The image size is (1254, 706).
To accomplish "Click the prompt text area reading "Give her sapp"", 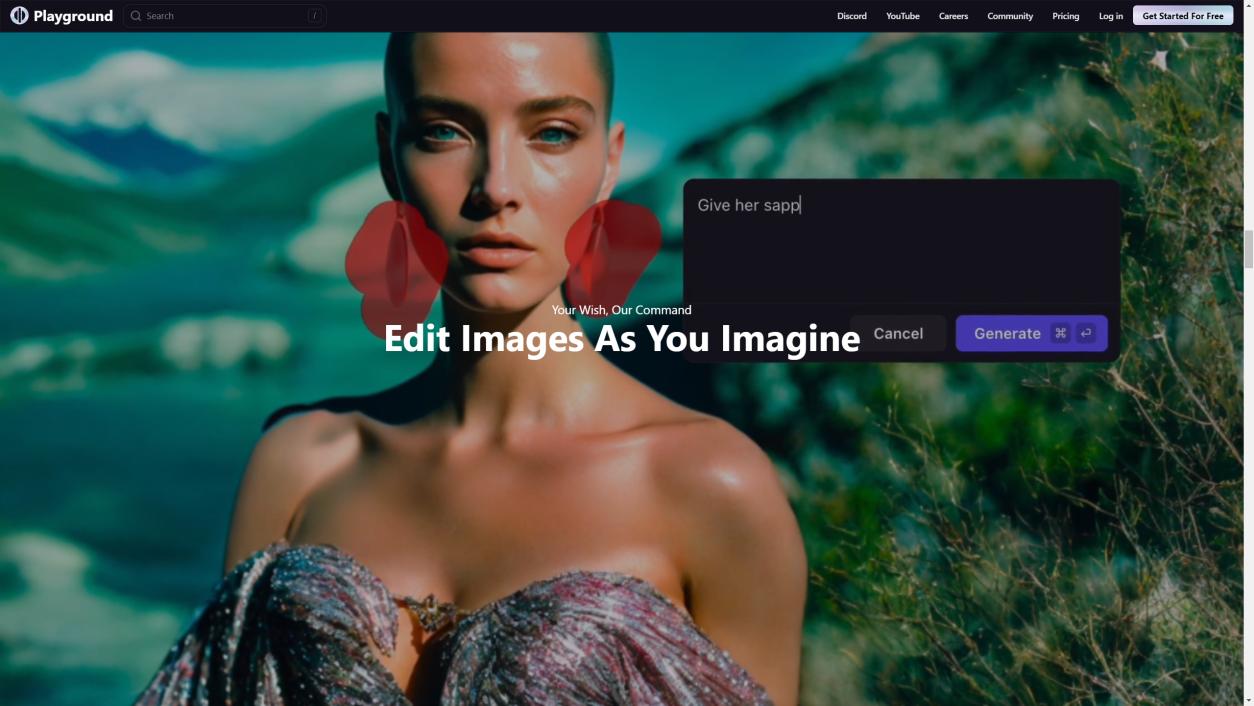I will [x=901, y=240].
